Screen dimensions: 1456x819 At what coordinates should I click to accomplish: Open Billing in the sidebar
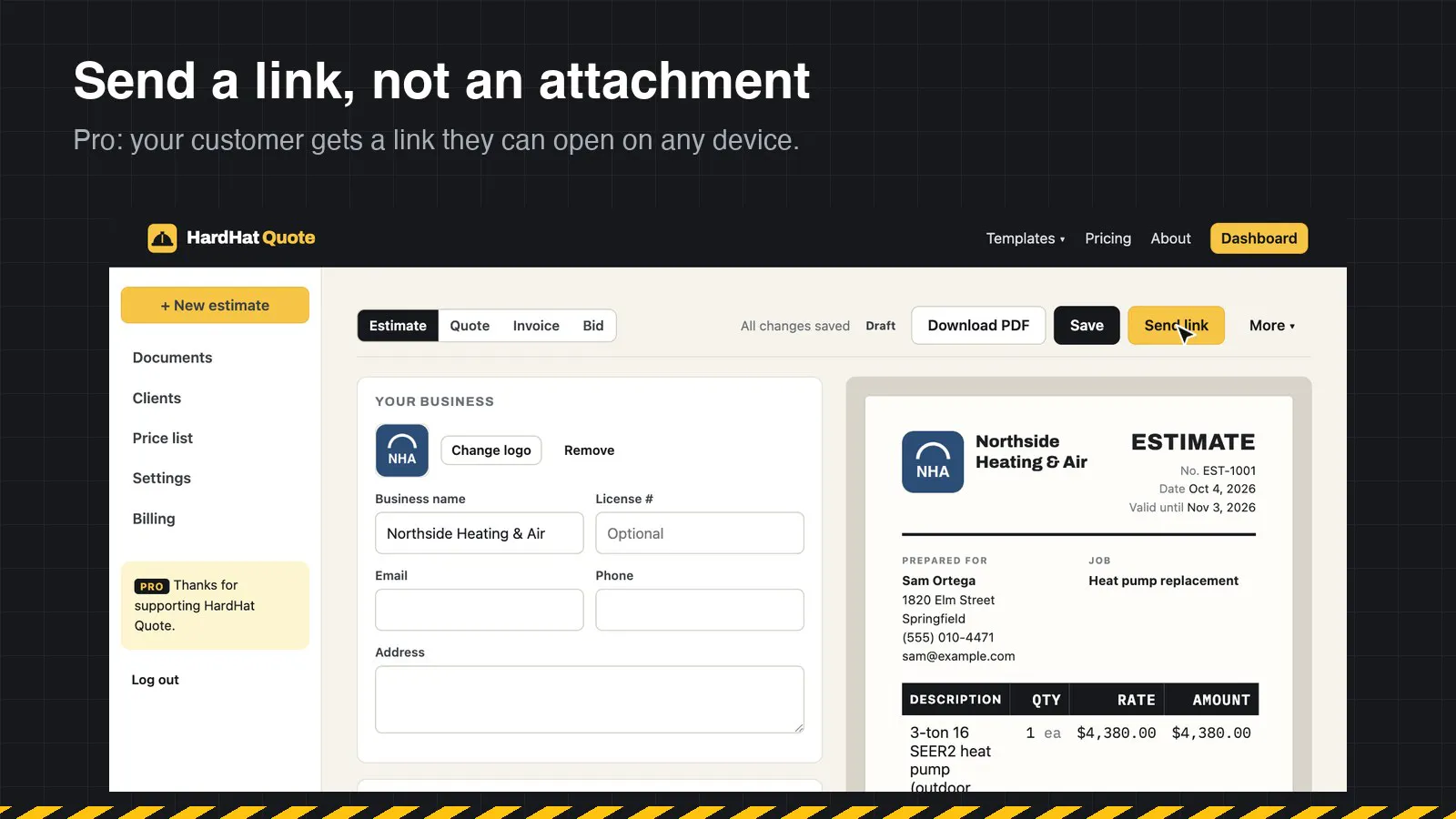click(154, 519)
